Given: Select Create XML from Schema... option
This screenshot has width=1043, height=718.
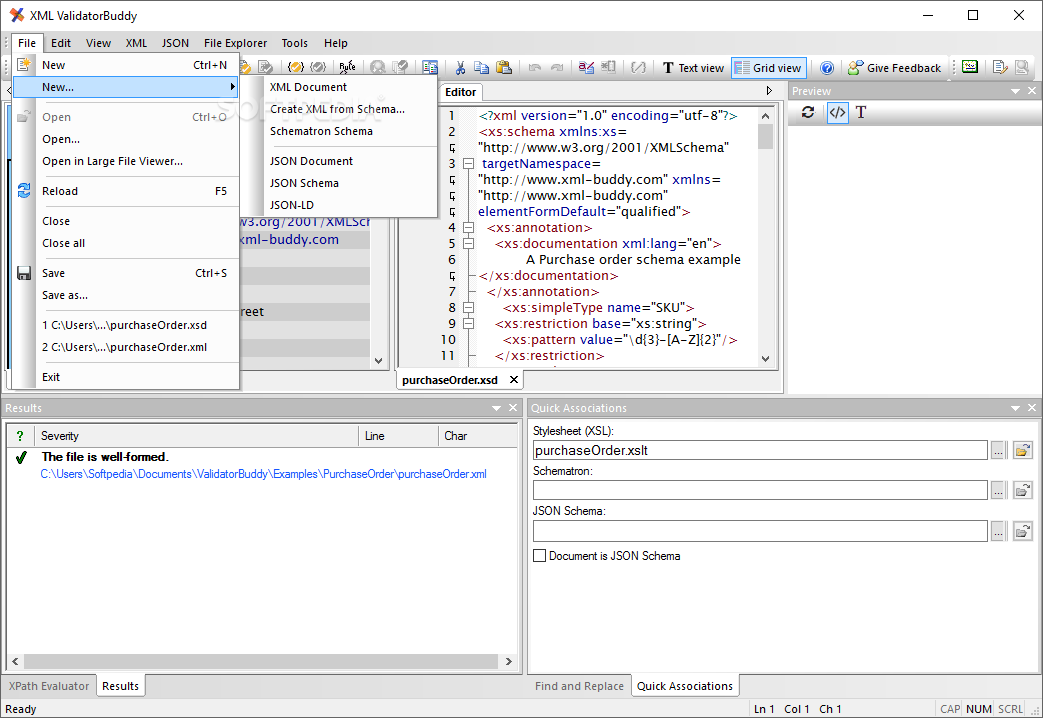Looking at the screenshot, I should pyautogui.click(x=338, y=109).
